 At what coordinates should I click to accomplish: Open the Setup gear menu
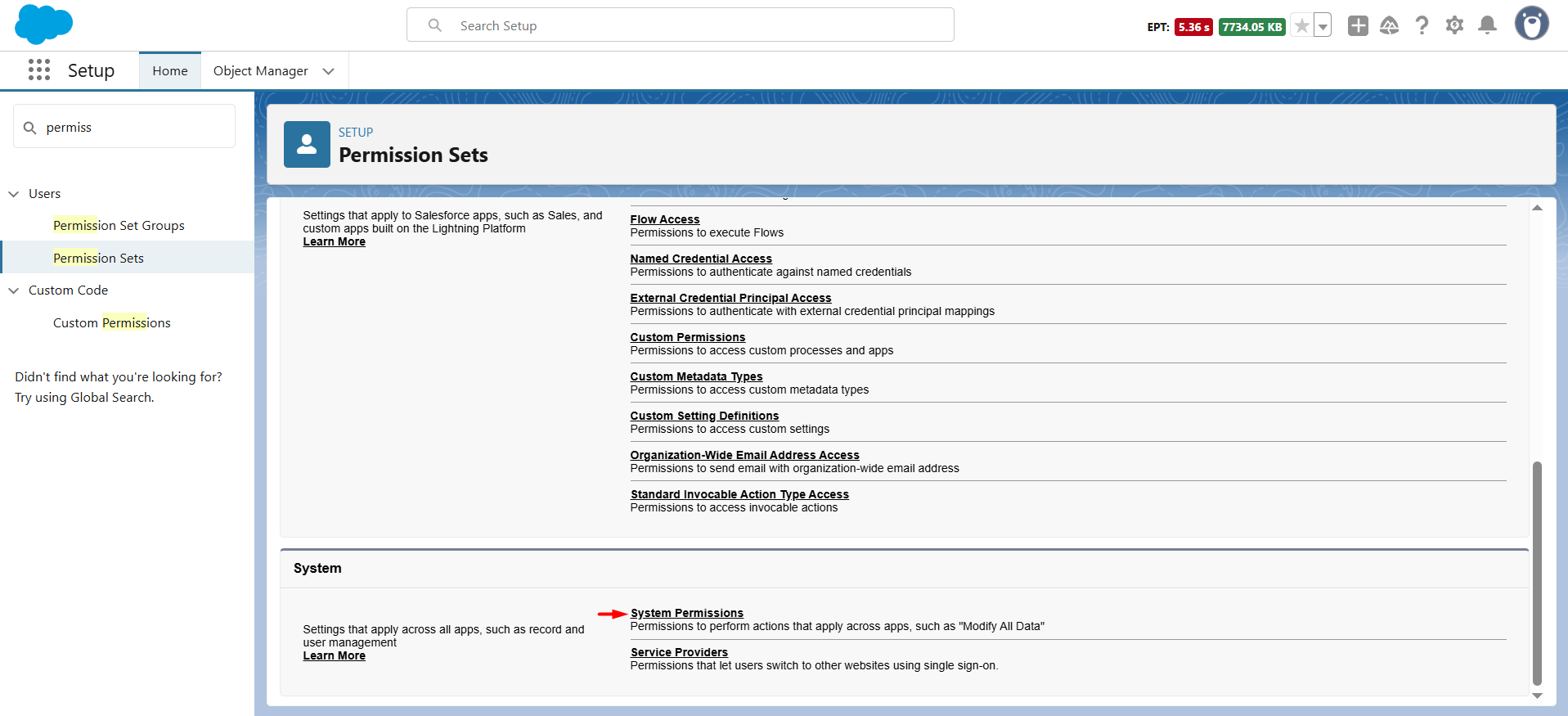1454,25
